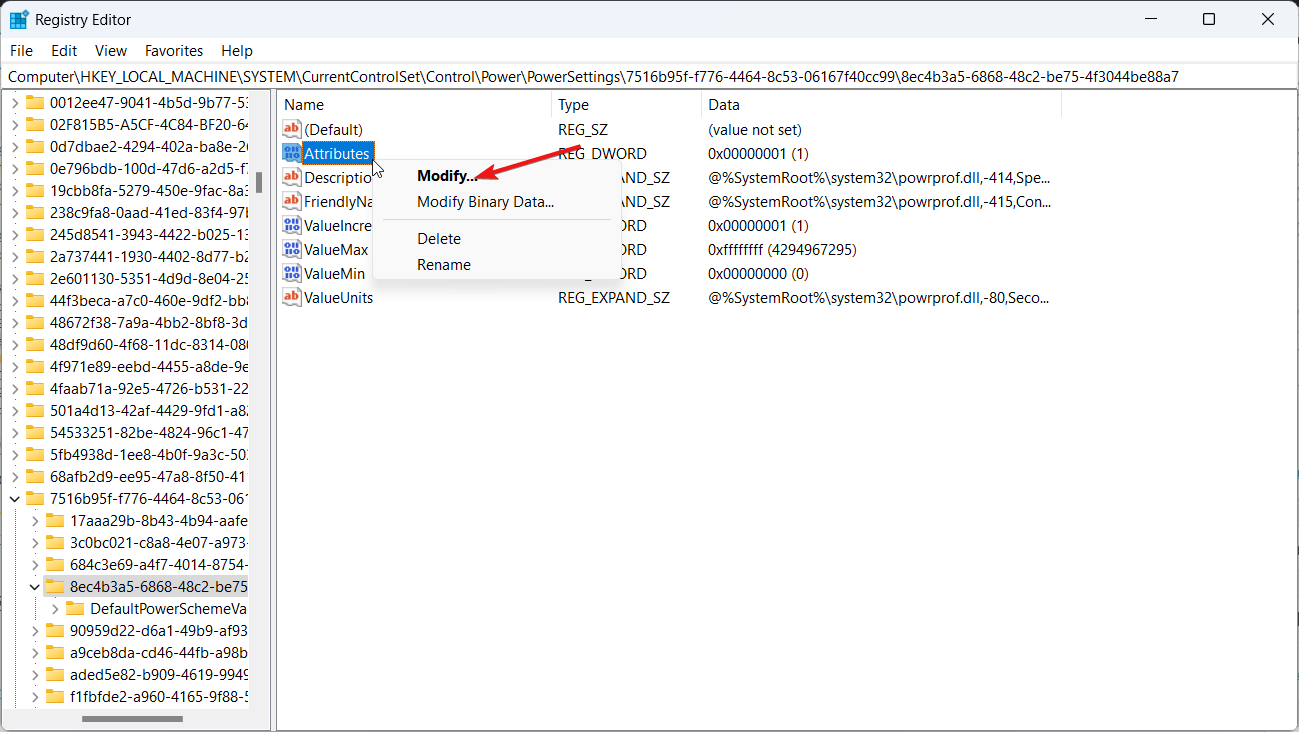Click the tree pane vertical scrollbar thumb
The image size is (1299, 732).
click(x=259, y=181)
